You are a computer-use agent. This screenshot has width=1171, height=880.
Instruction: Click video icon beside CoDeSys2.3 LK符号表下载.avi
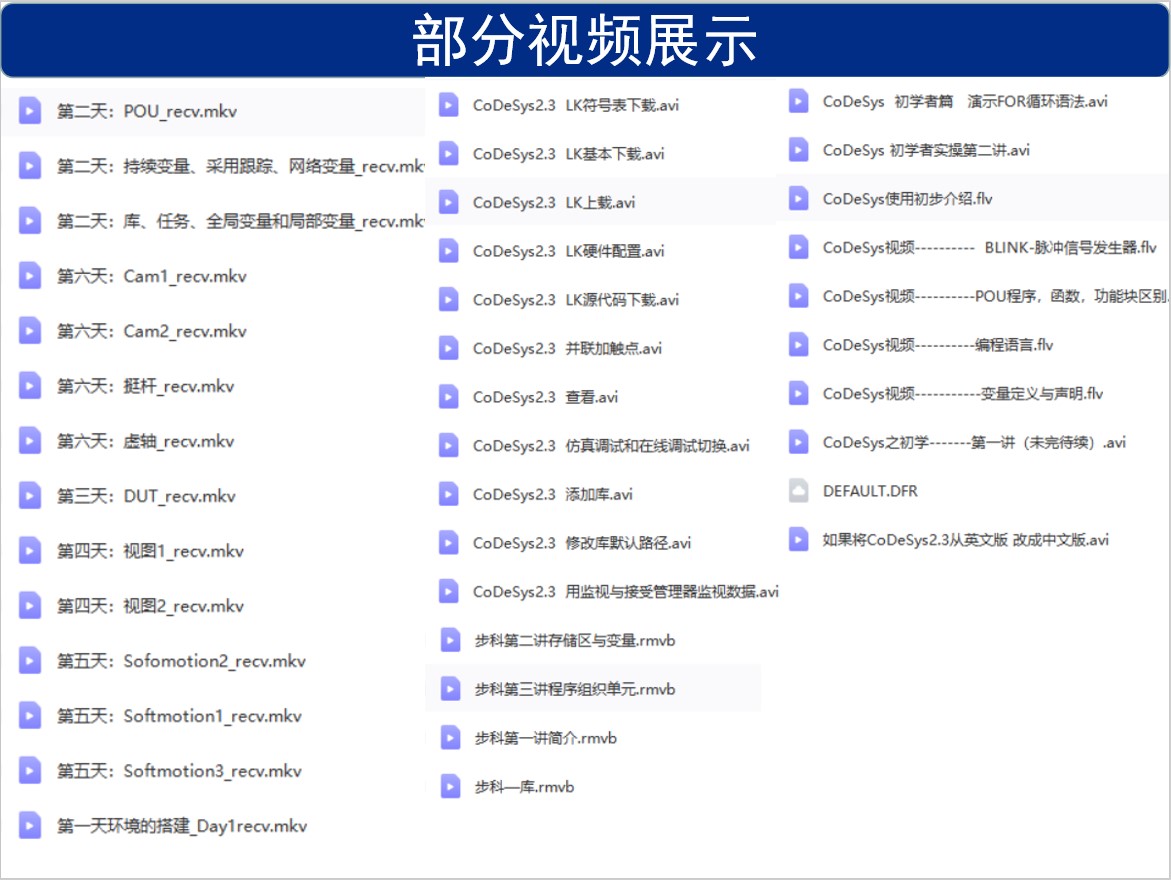pos(448,105)
